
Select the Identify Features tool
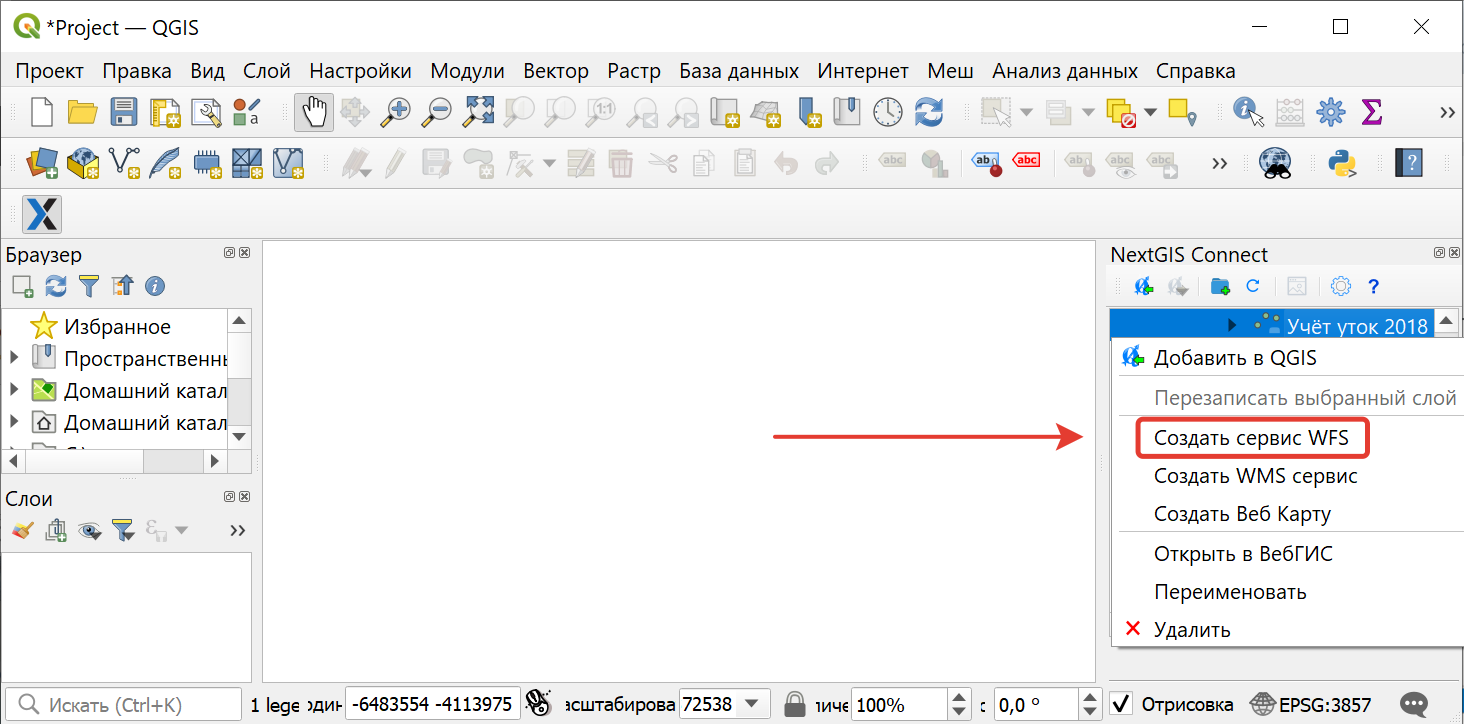pos(1248,111)
